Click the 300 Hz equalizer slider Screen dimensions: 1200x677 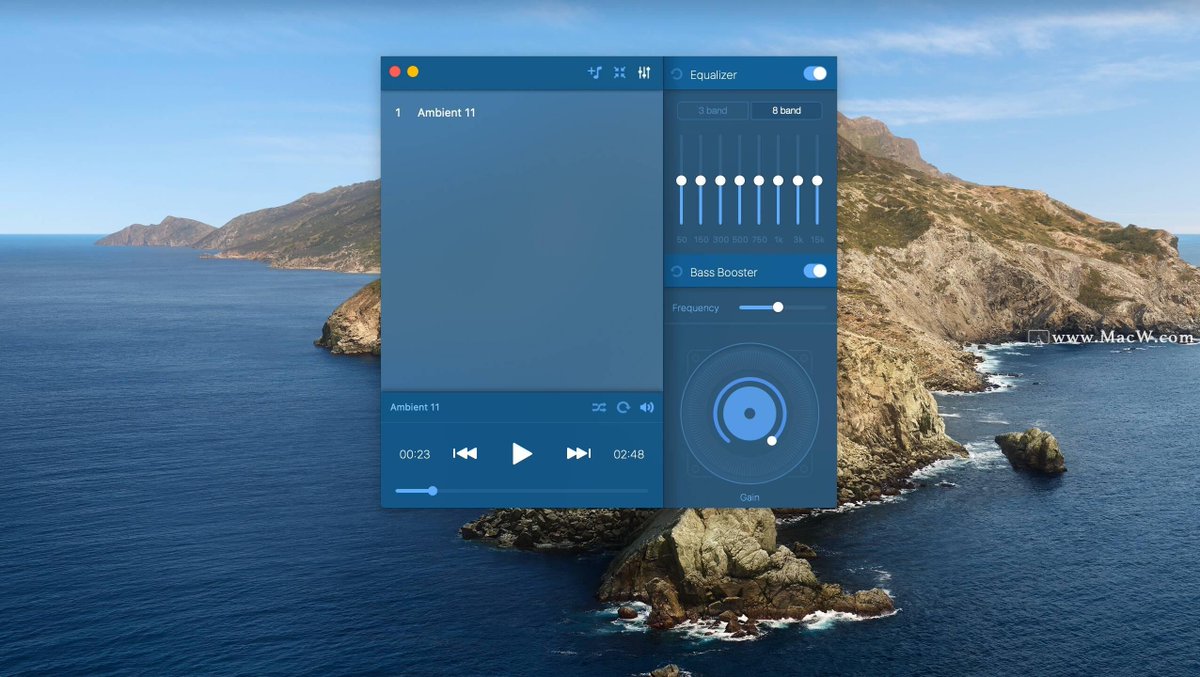(720, 180)
